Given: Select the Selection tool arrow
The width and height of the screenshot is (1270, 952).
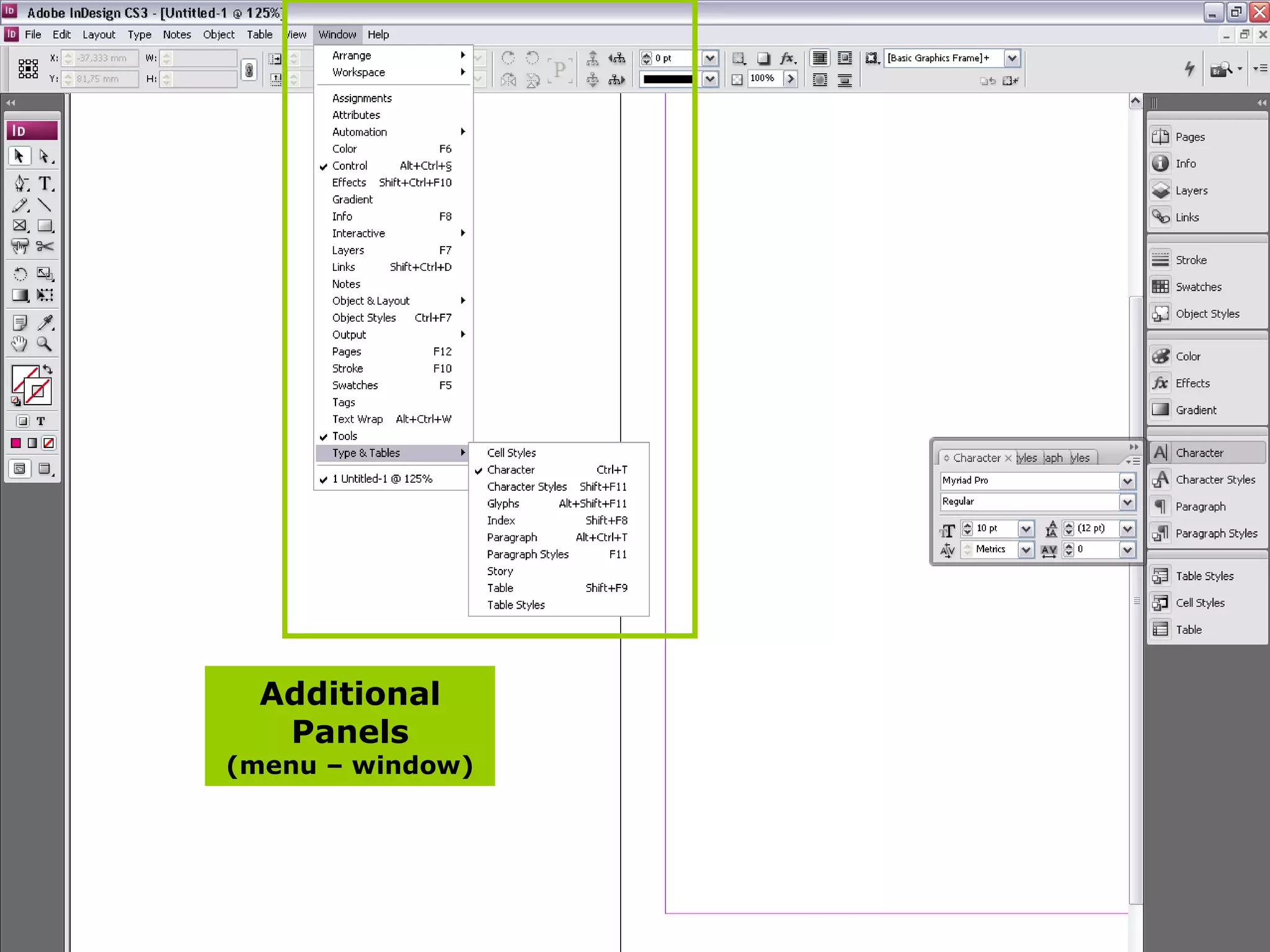Looking at the screenshot, I should pos(19,156).
